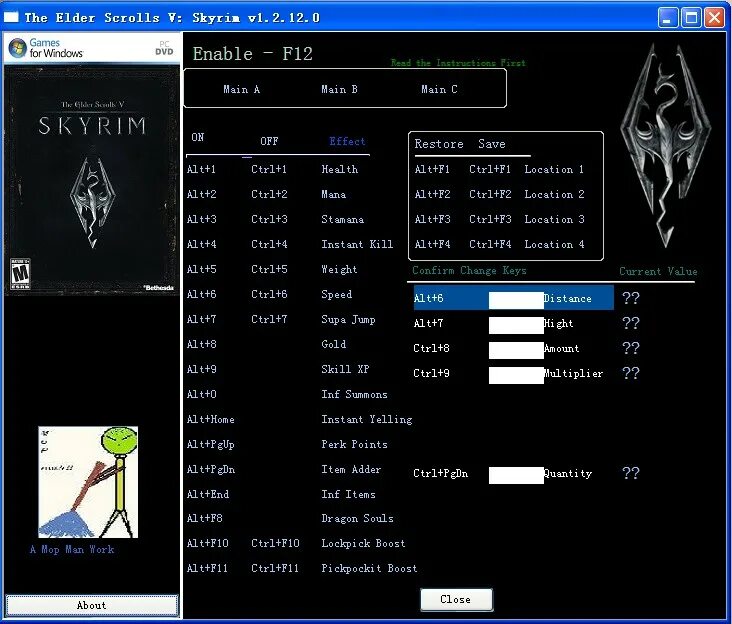Click the Skyrim box cover image
This screenshot has width=732, height=624.
click(x=92, y=181)
